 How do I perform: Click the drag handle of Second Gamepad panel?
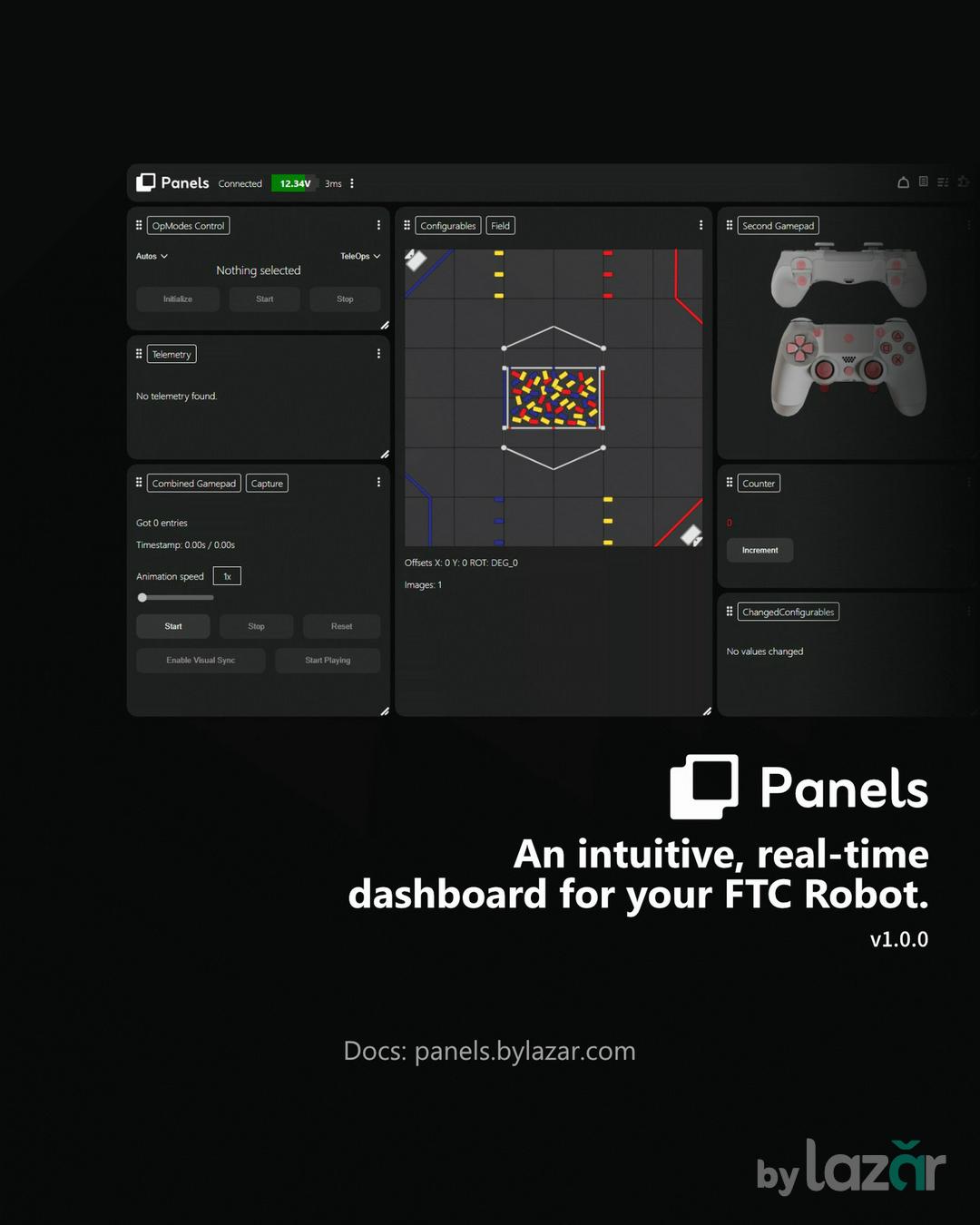coord(730,225)
